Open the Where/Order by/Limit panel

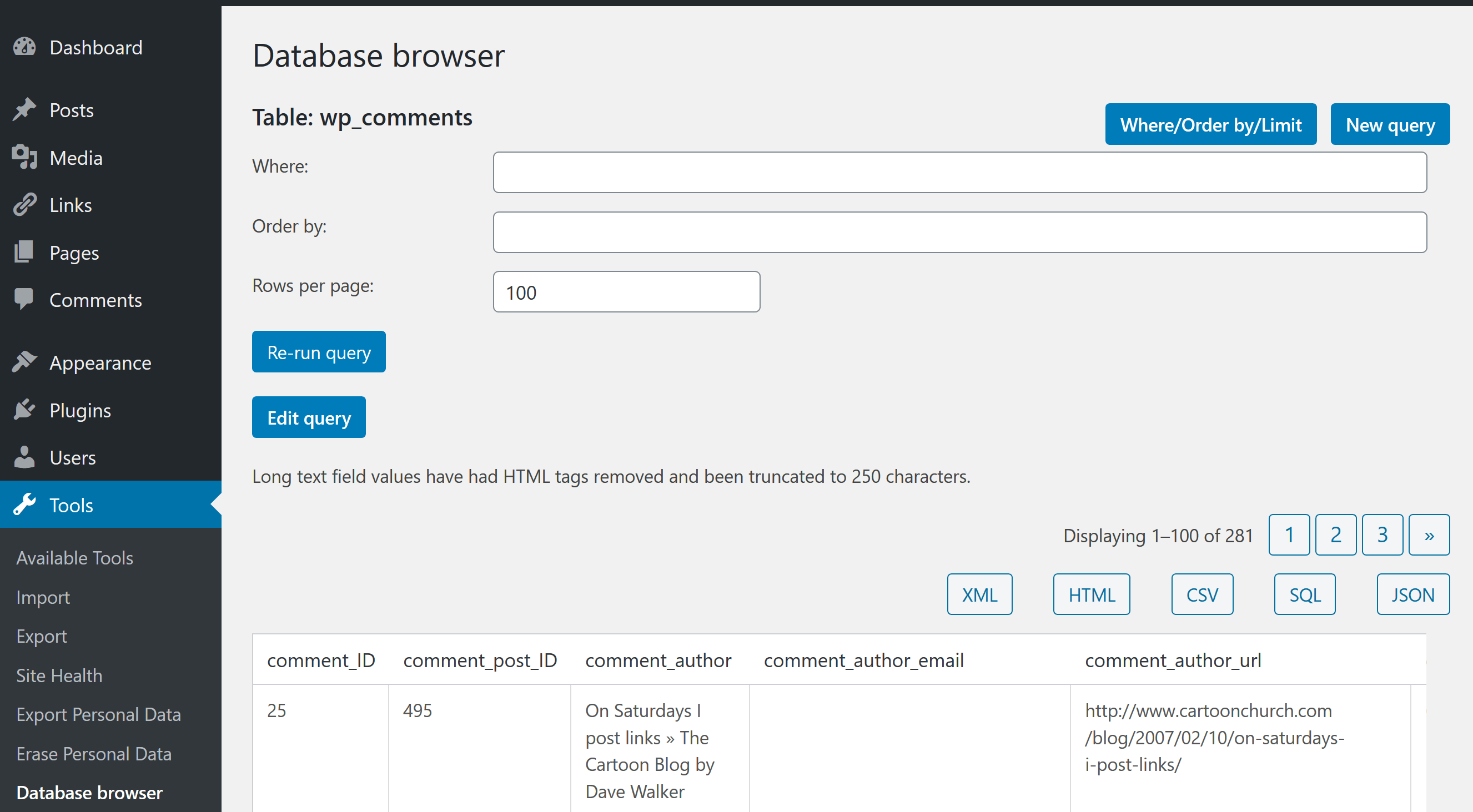[1210, 124]
